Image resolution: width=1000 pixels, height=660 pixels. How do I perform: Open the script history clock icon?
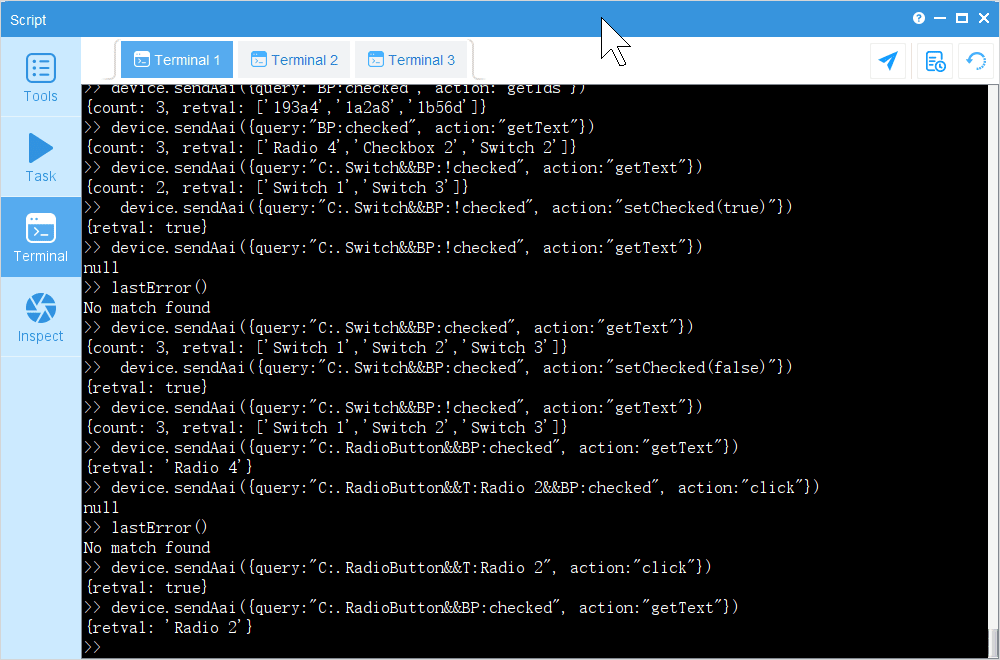(935, 61)
